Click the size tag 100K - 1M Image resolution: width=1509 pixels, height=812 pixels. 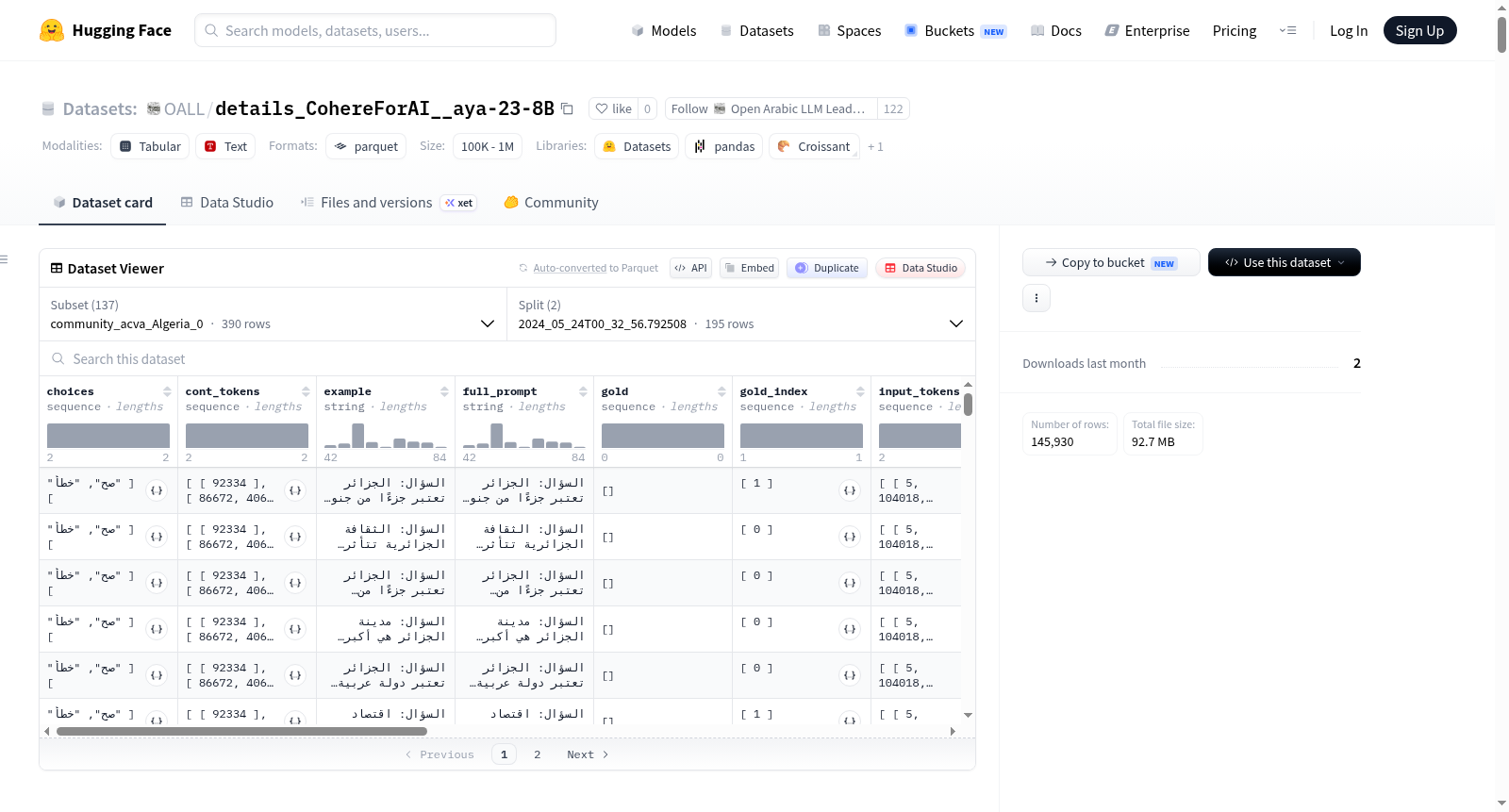point(487,146)
